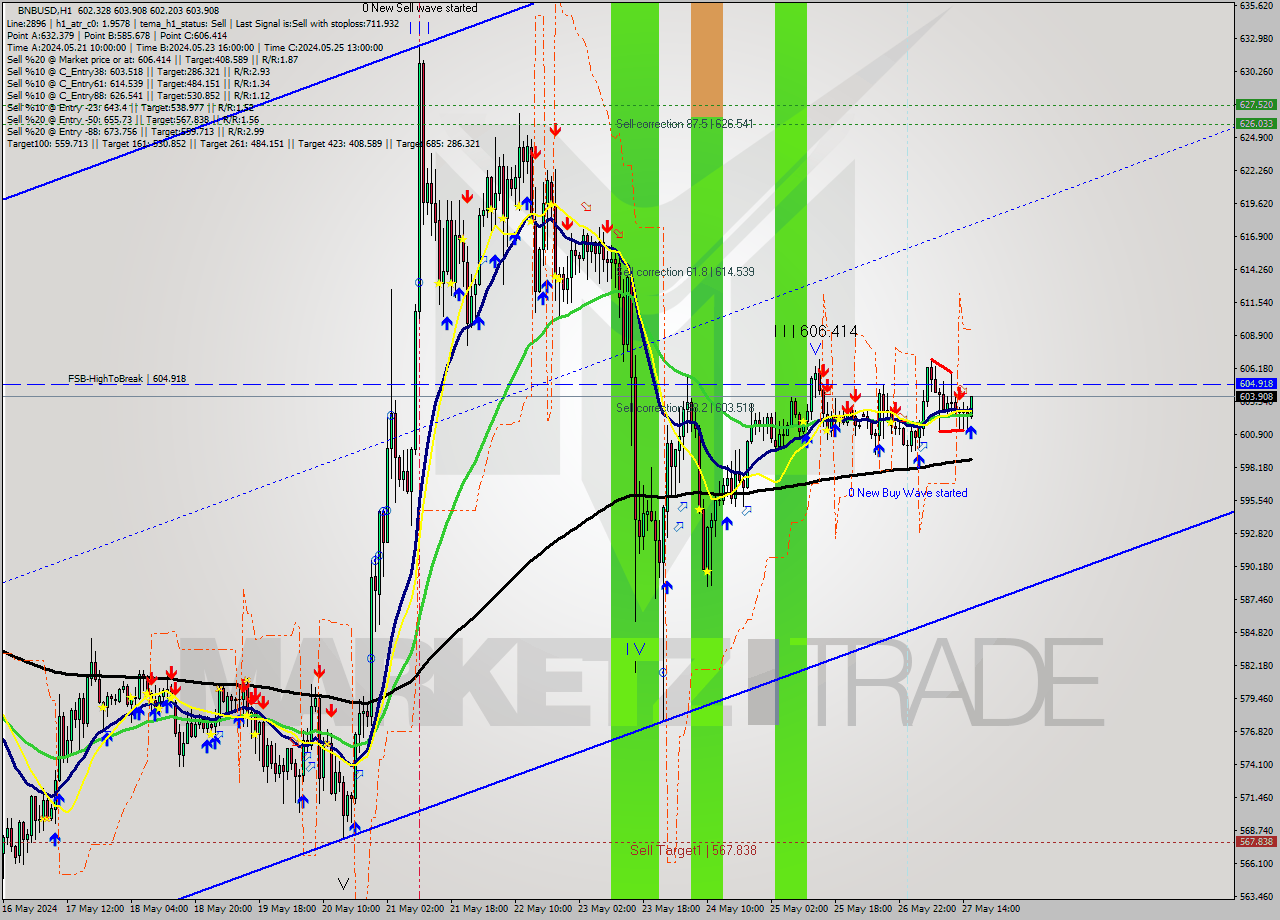This screenshot has height=920, width=1280.
Task: Click the 'Target100: 559.713' targets line
Action: [x=243, y=143]
